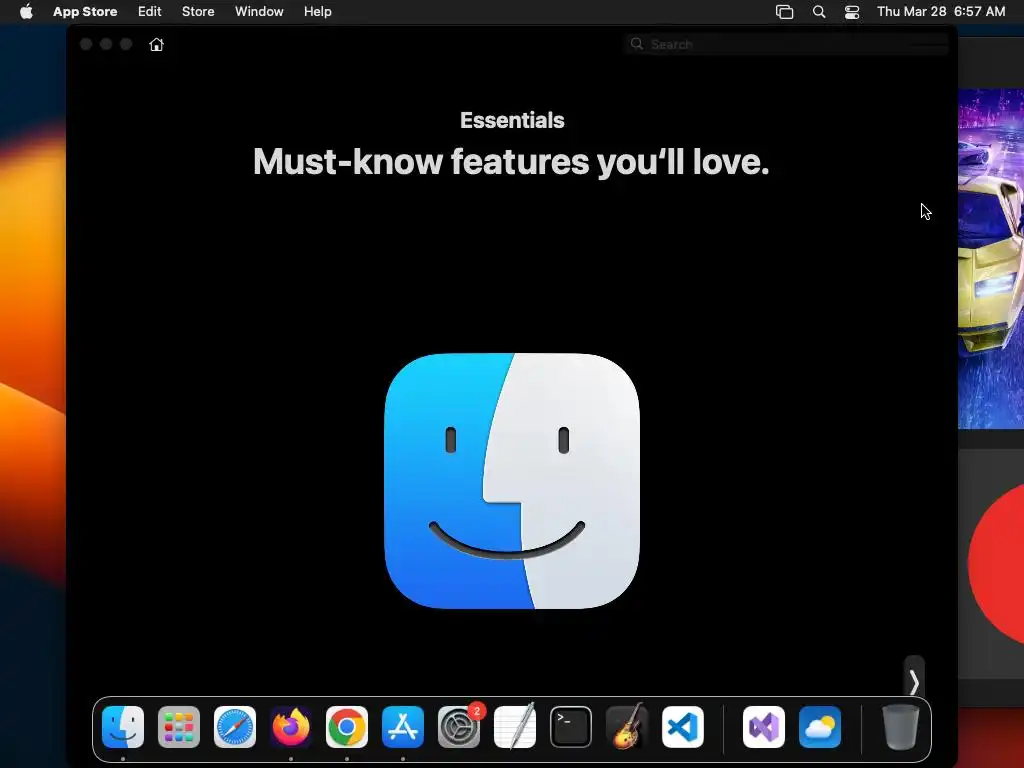Click the Search field in App Store
The width and height of the screenshot is (1024, 768).
pos(786,44)
